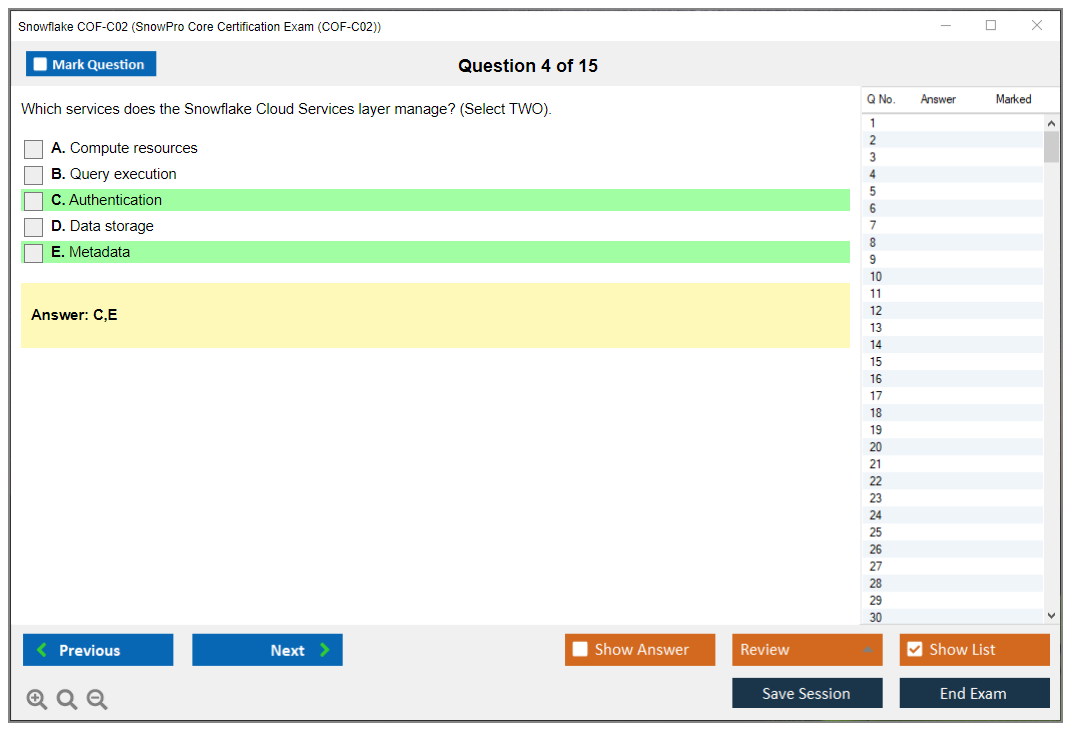Open the Review dropdown menu
This screenshot has height=735, width=1075.
pyautogui.click(x=807, y=650)
